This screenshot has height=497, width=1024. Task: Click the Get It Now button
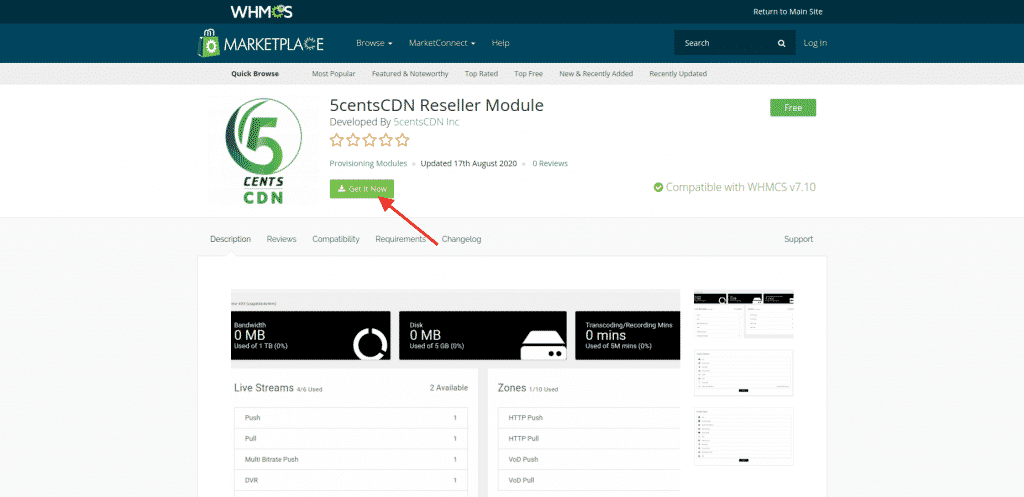362,189
